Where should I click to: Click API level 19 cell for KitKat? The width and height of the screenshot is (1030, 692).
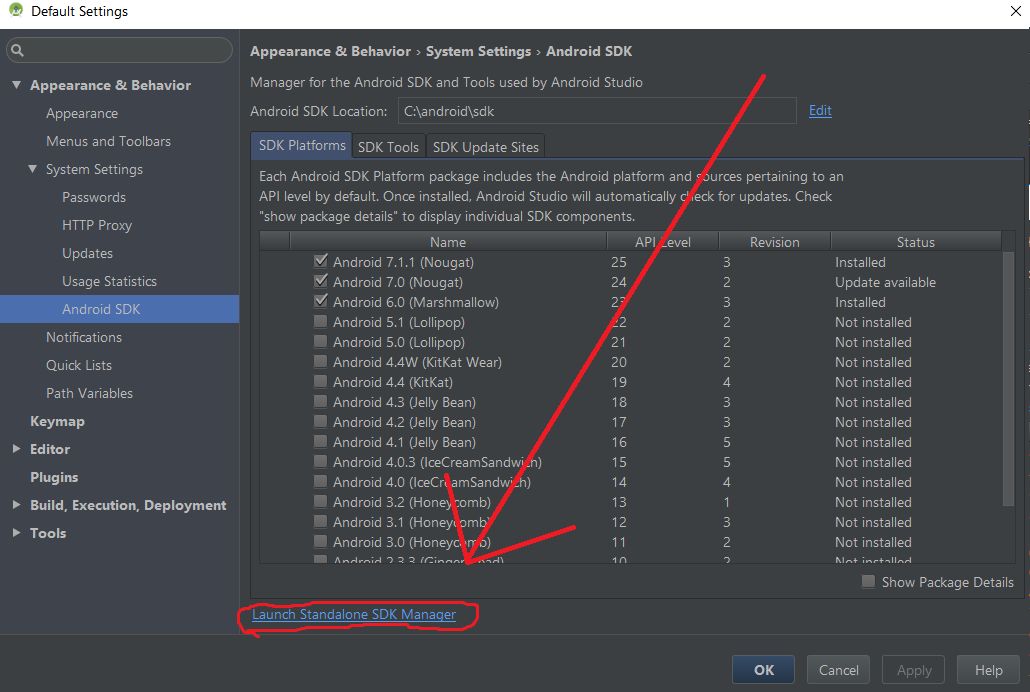pyautogui.click(x=619, y=382)
